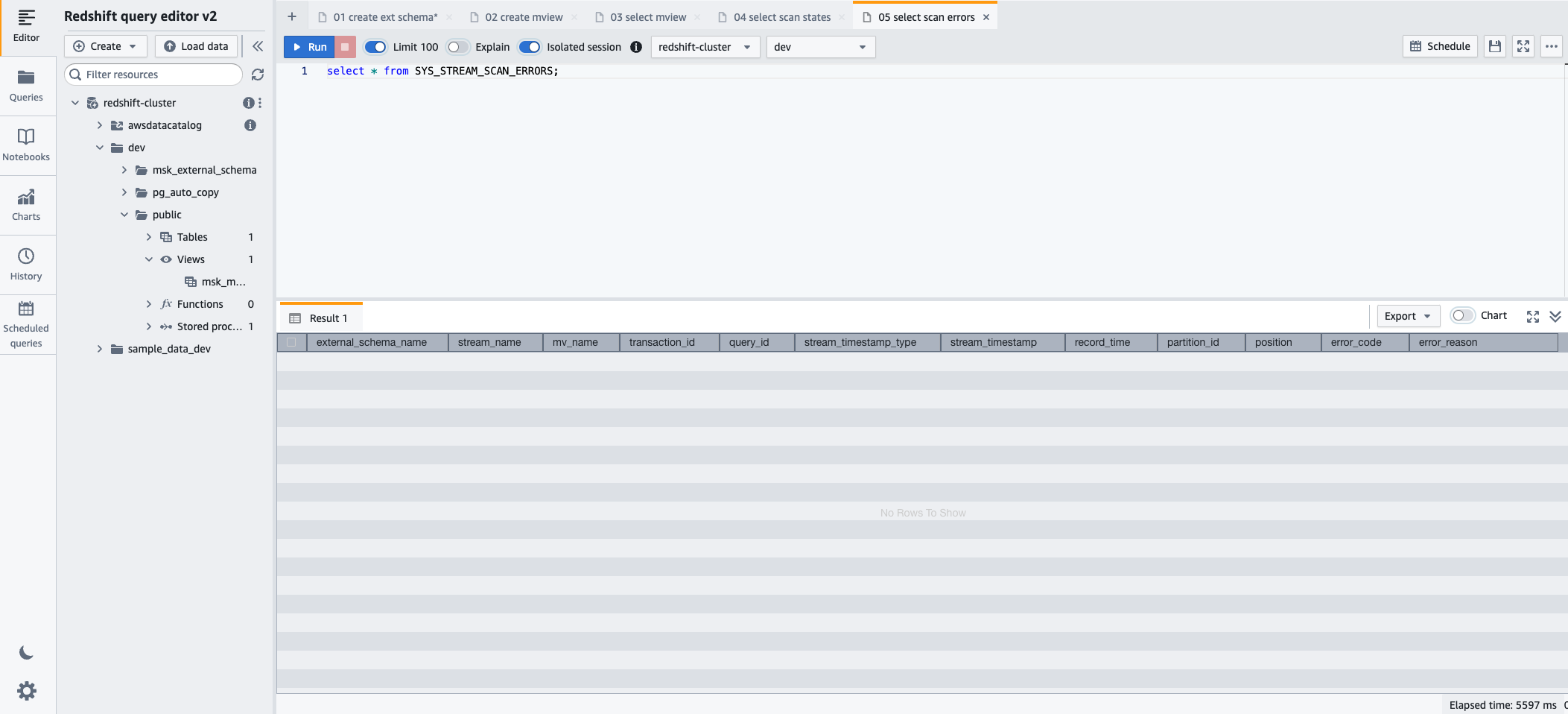Add a new query tab

(292, 16)
